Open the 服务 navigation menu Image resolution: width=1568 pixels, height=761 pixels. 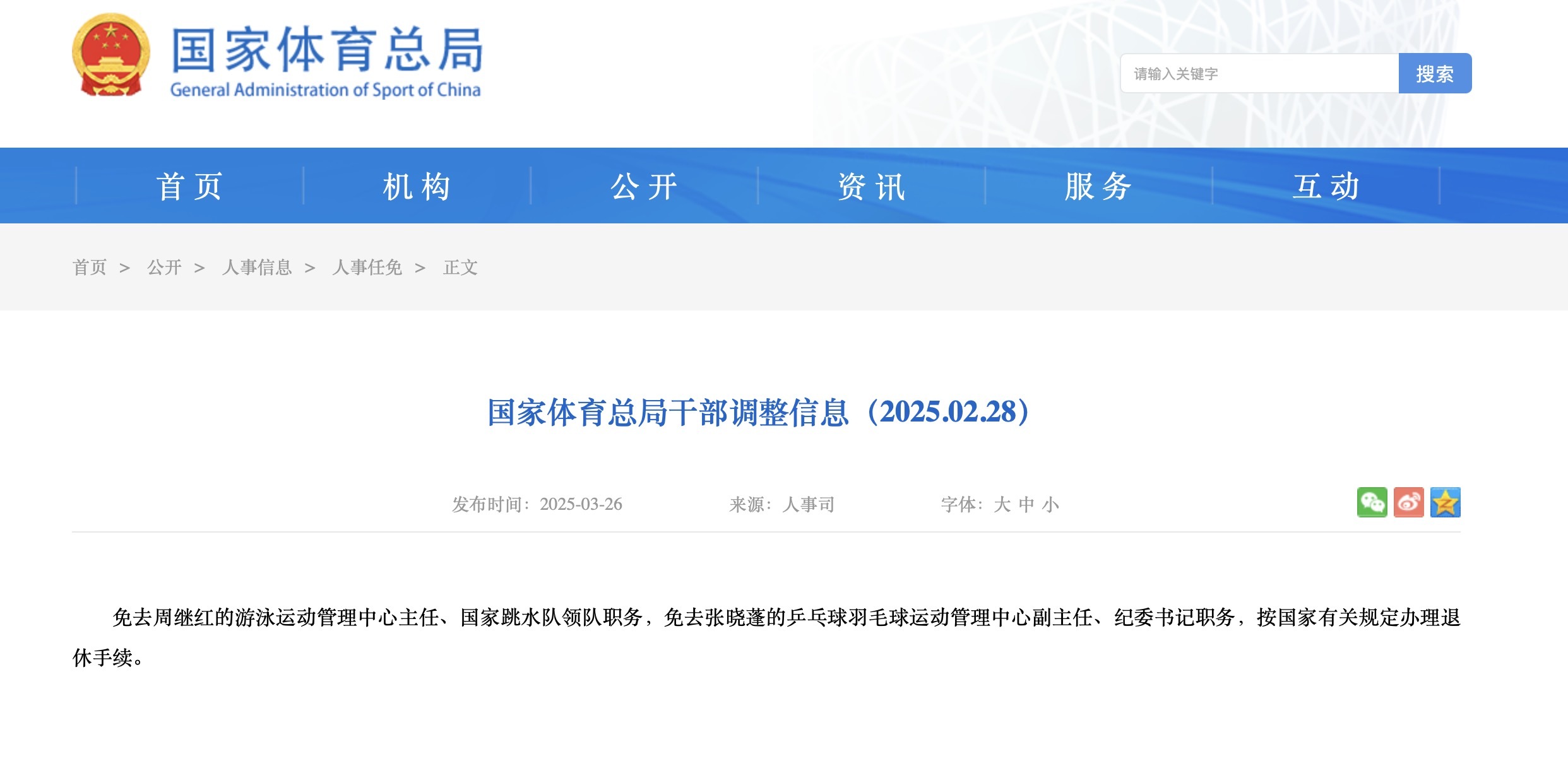pos(1098,186)
